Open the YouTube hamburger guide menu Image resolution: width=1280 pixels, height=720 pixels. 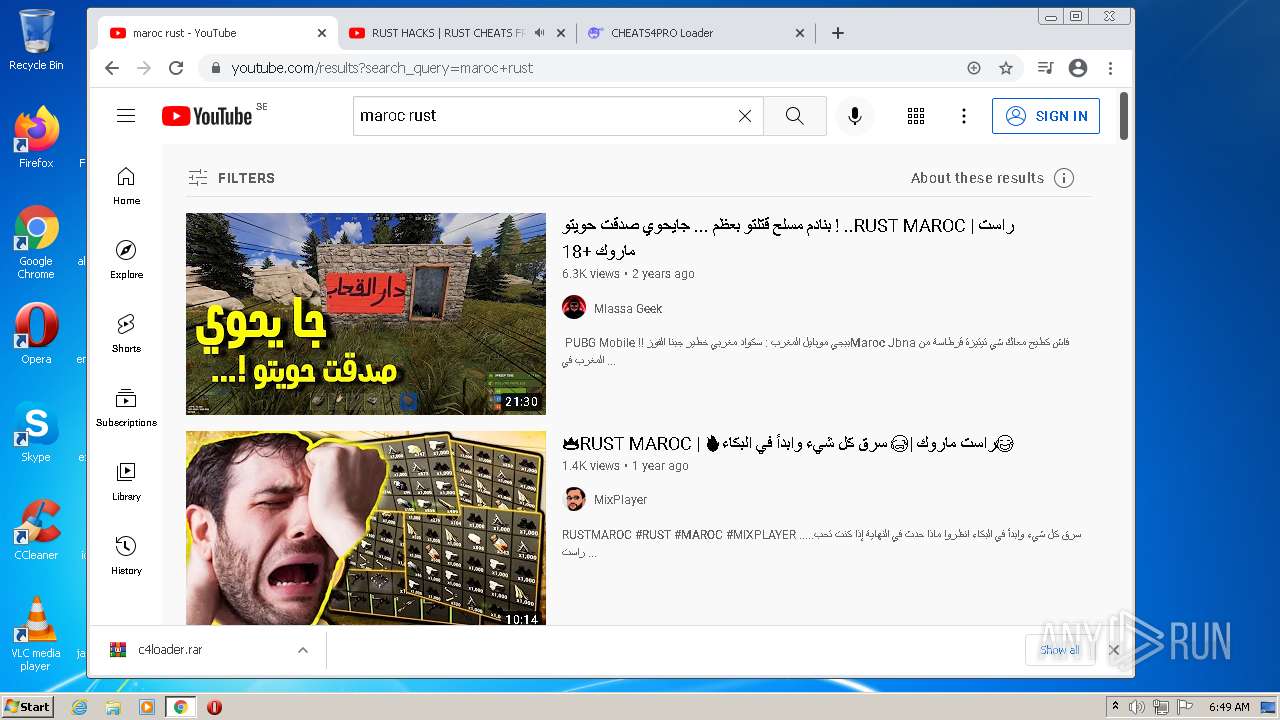(x=126, y=116)
